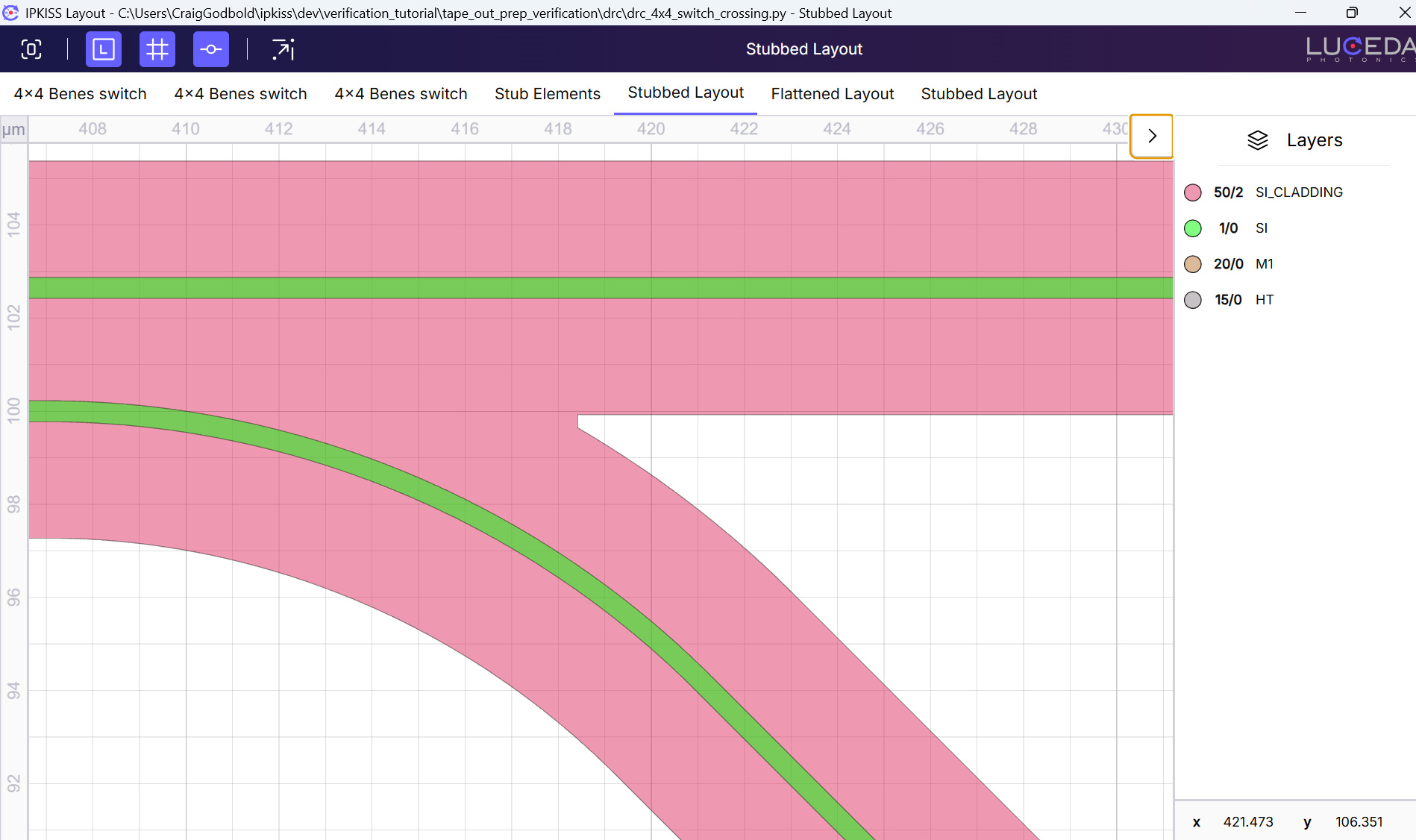The image size is (1416, 840).
Task: Switch to the Flattened Layout tab
Action: (x=832, y=94)
